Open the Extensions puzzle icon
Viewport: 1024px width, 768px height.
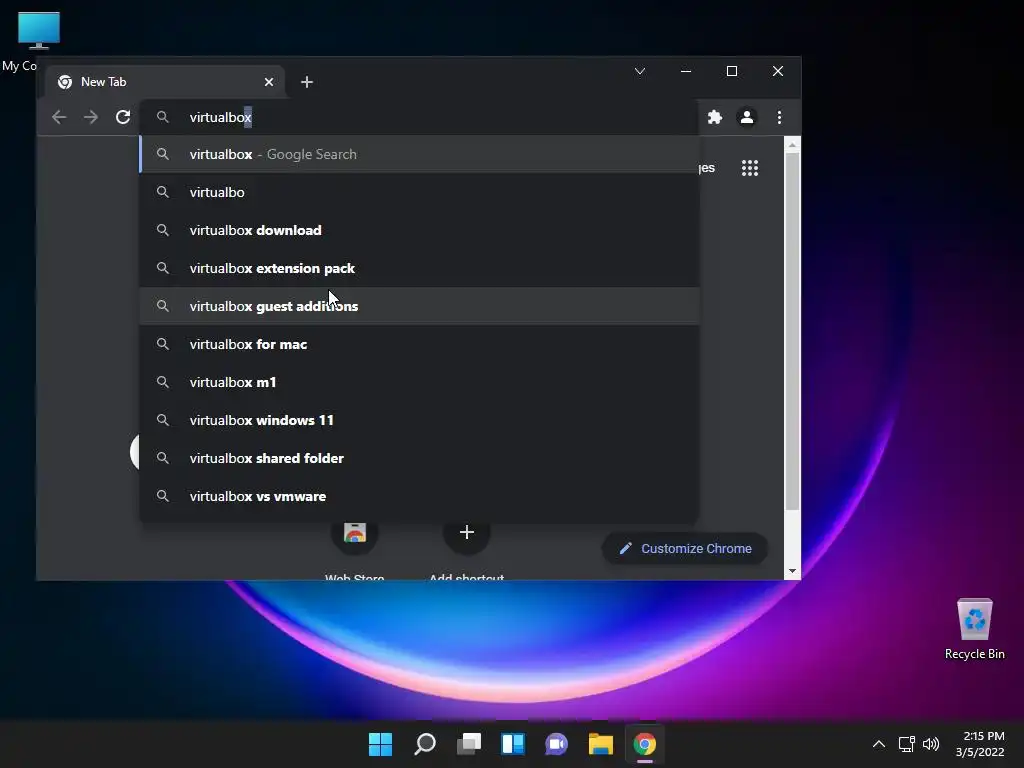pyautogui.click(x=715, y=118)
